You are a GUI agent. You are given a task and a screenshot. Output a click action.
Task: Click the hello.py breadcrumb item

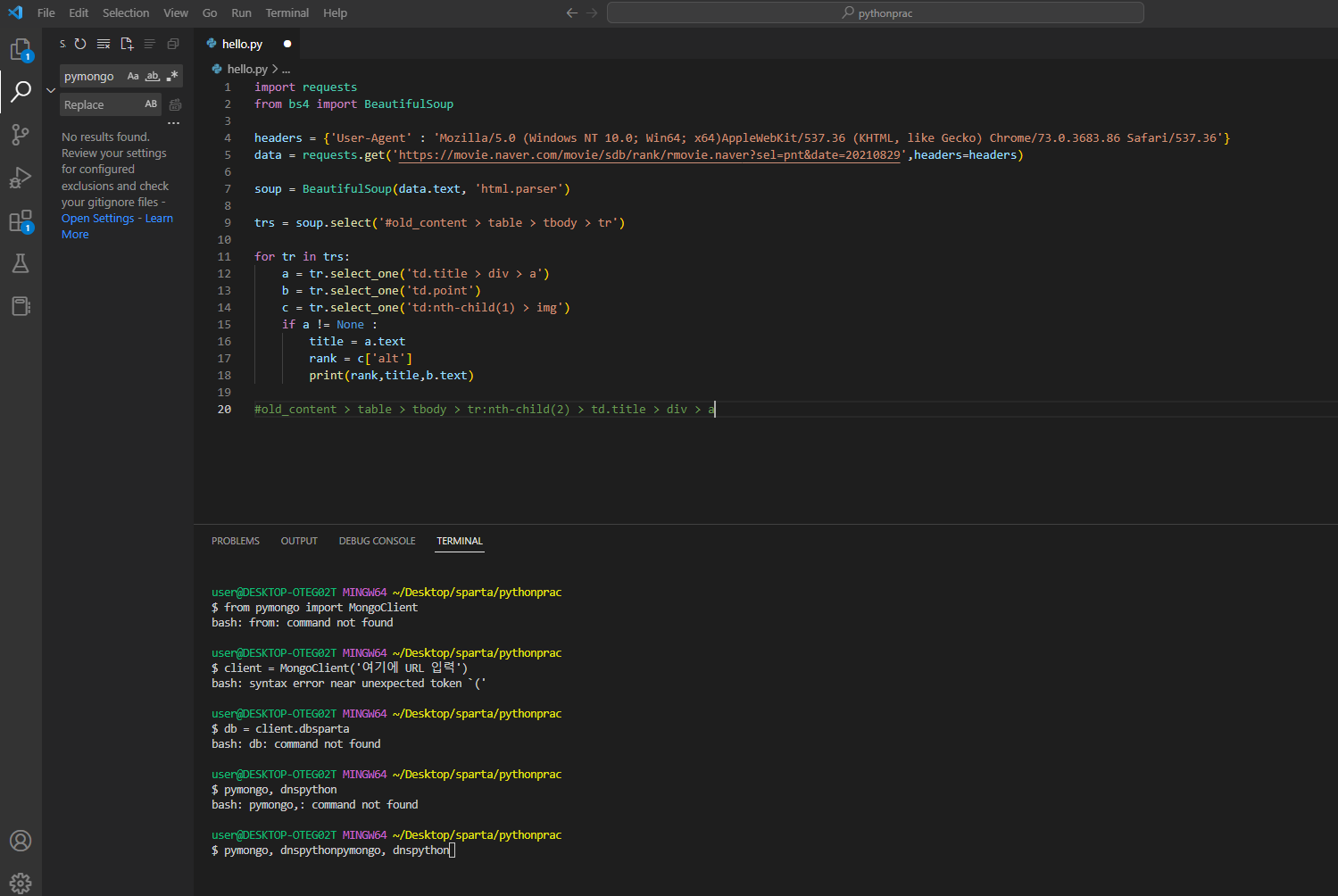[x=247, y=69]
